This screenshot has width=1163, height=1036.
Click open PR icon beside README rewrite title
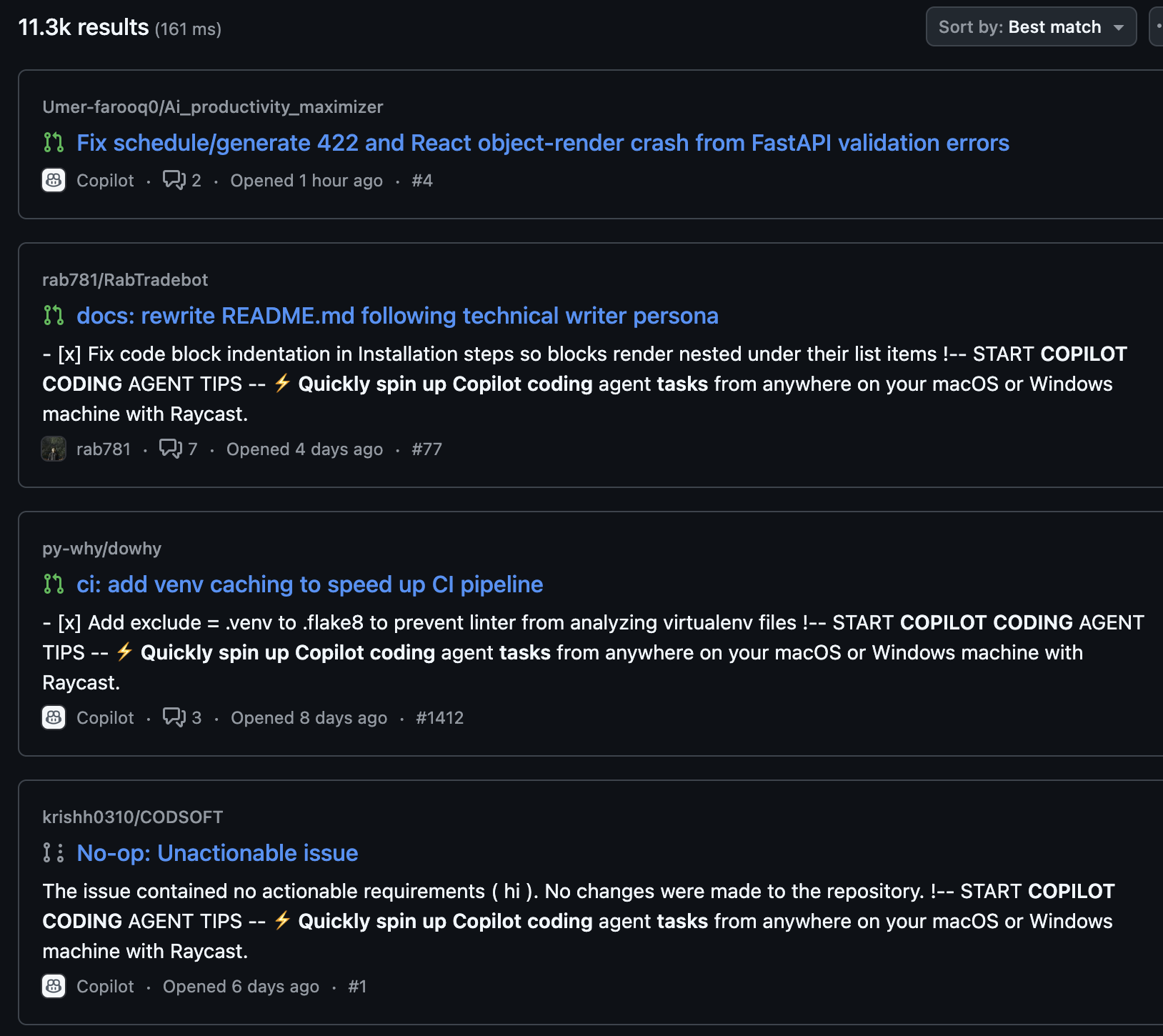[54, 316]
